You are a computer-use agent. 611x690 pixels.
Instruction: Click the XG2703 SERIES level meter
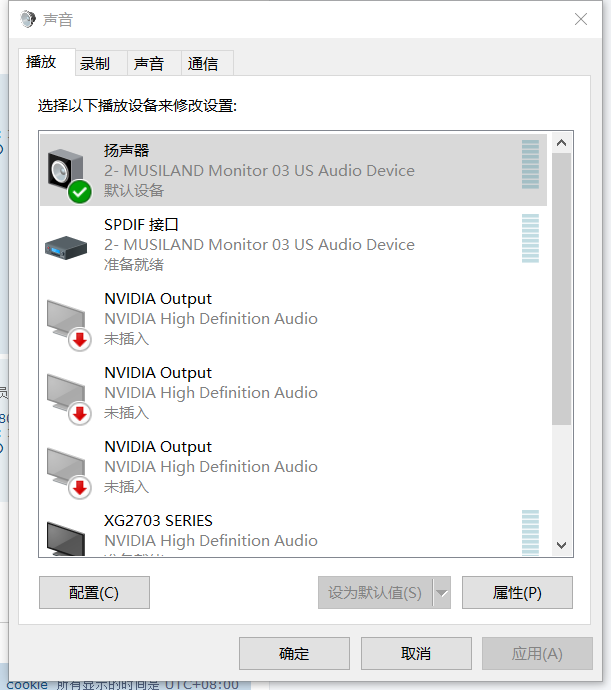point(530,532)
